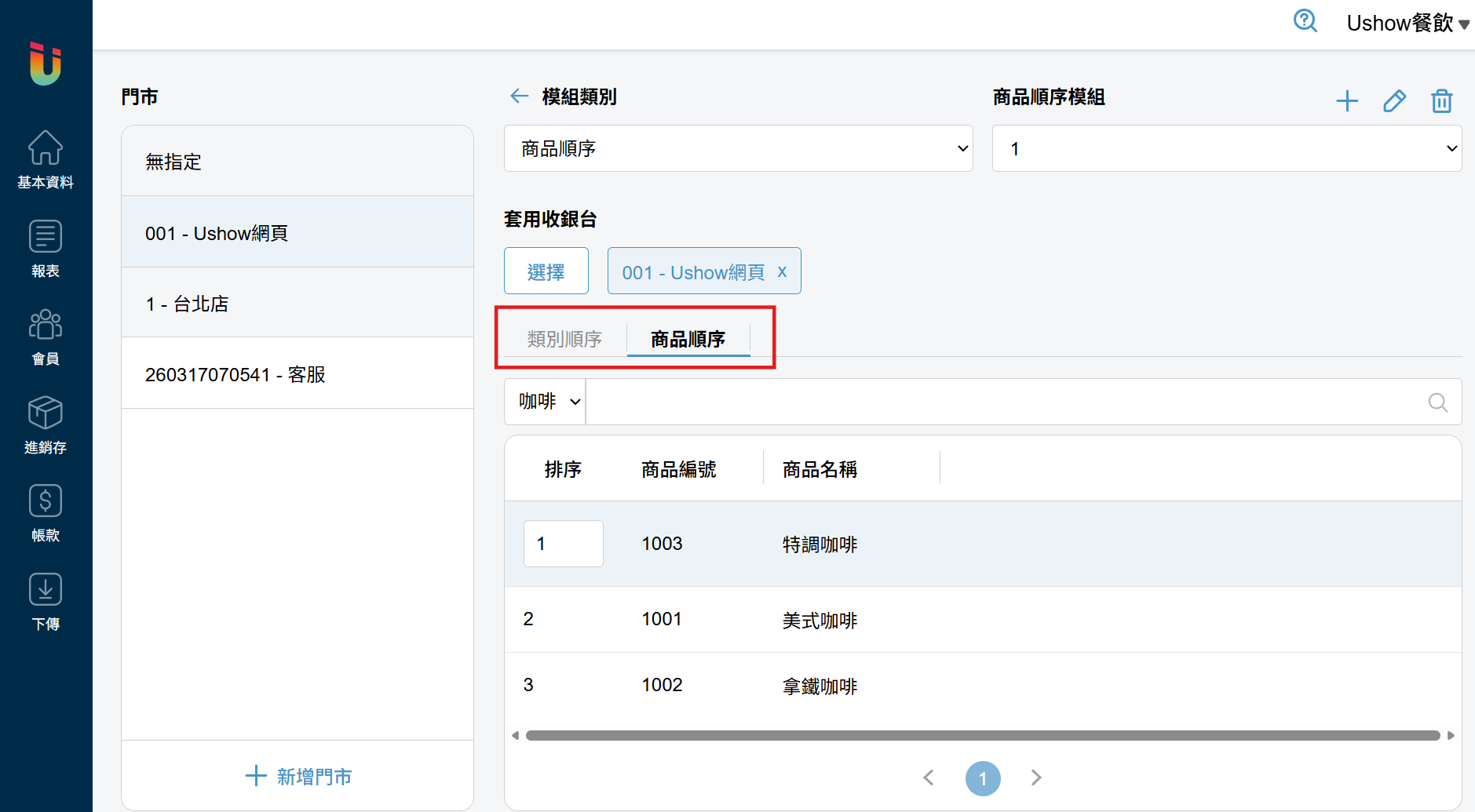Viewport: 1475px width, 812px height.
Task: Expand the 咖啡 category filter dropdown
Action: tap(546, 402)
